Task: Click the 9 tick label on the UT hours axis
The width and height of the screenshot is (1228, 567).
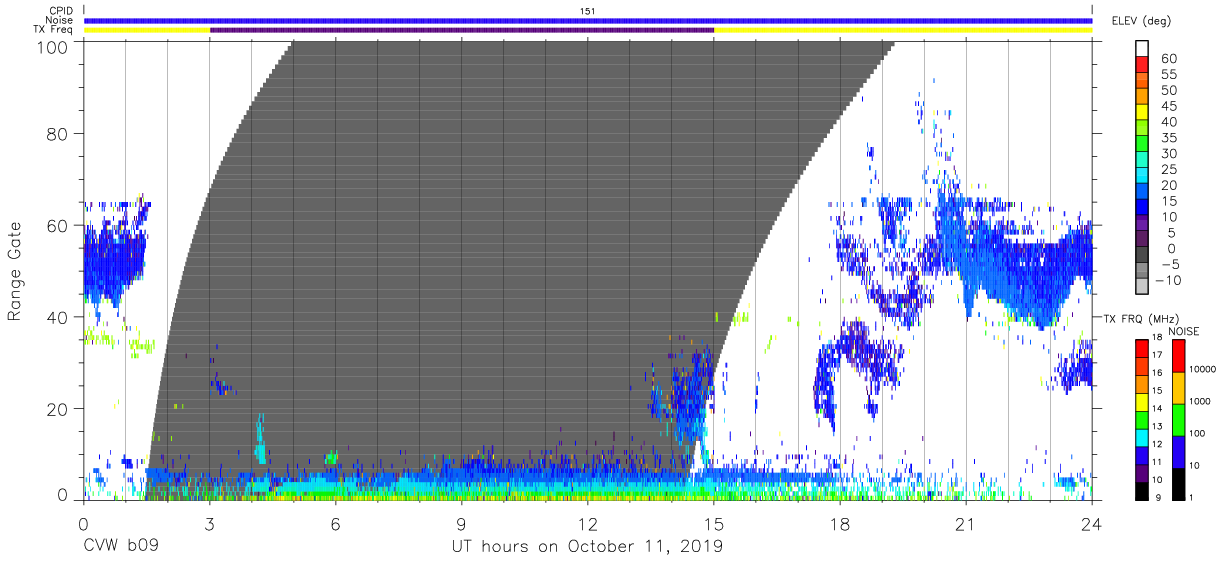Action: coord(462,522)
